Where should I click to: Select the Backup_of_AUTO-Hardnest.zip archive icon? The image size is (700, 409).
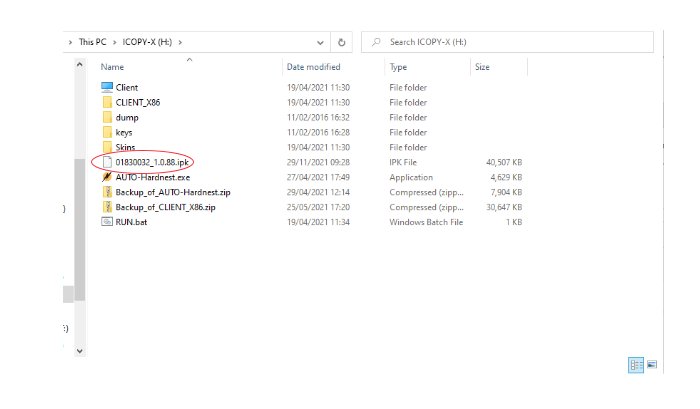pos(107,192)
